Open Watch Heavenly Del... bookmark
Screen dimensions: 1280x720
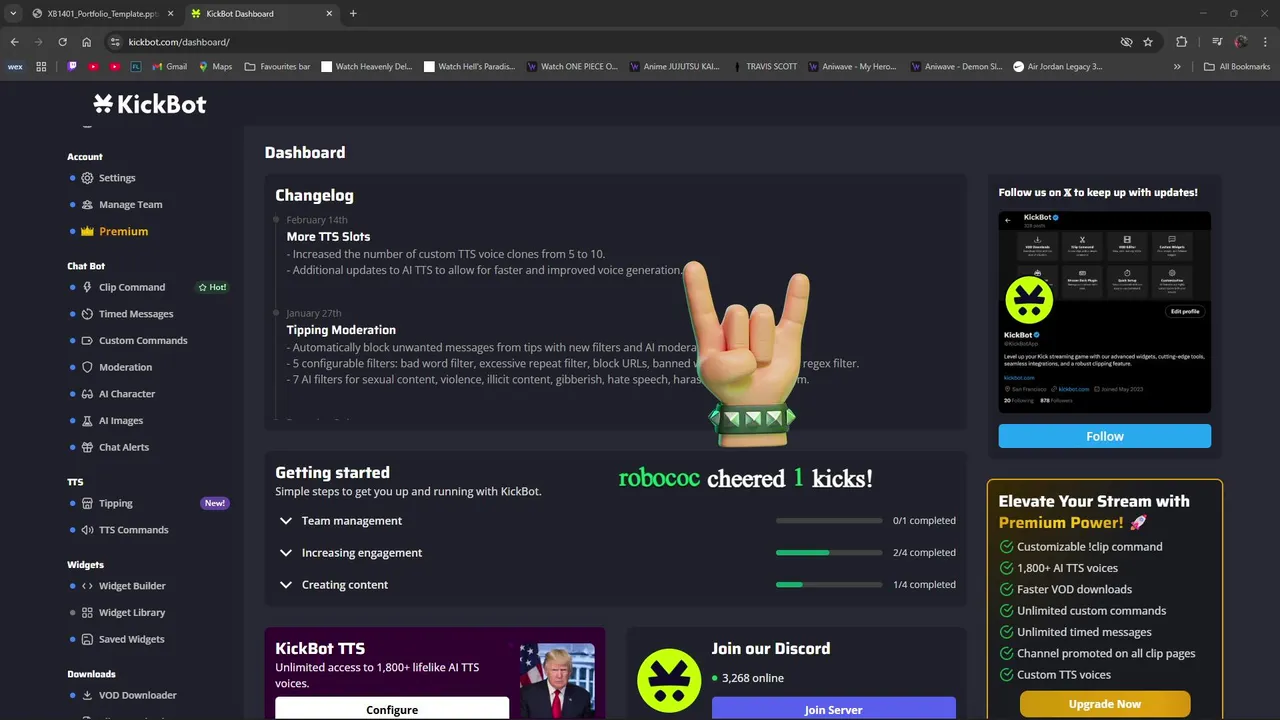[366, 67]
